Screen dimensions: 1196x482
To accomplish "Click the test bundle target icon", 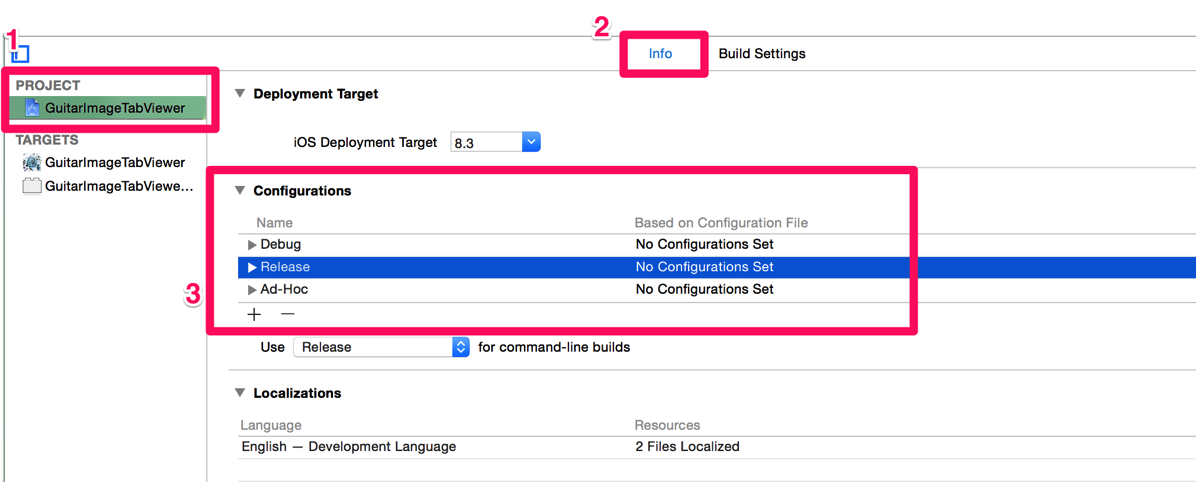I will (32, 185).
